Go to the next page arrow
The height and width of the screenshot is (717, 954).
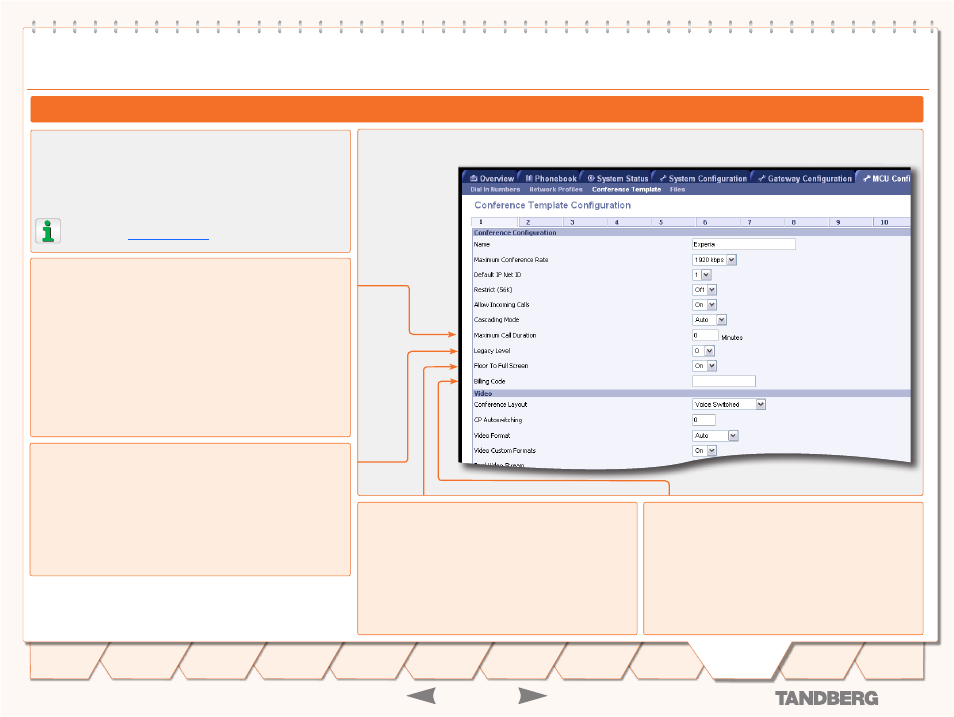[x=532, y=696]
